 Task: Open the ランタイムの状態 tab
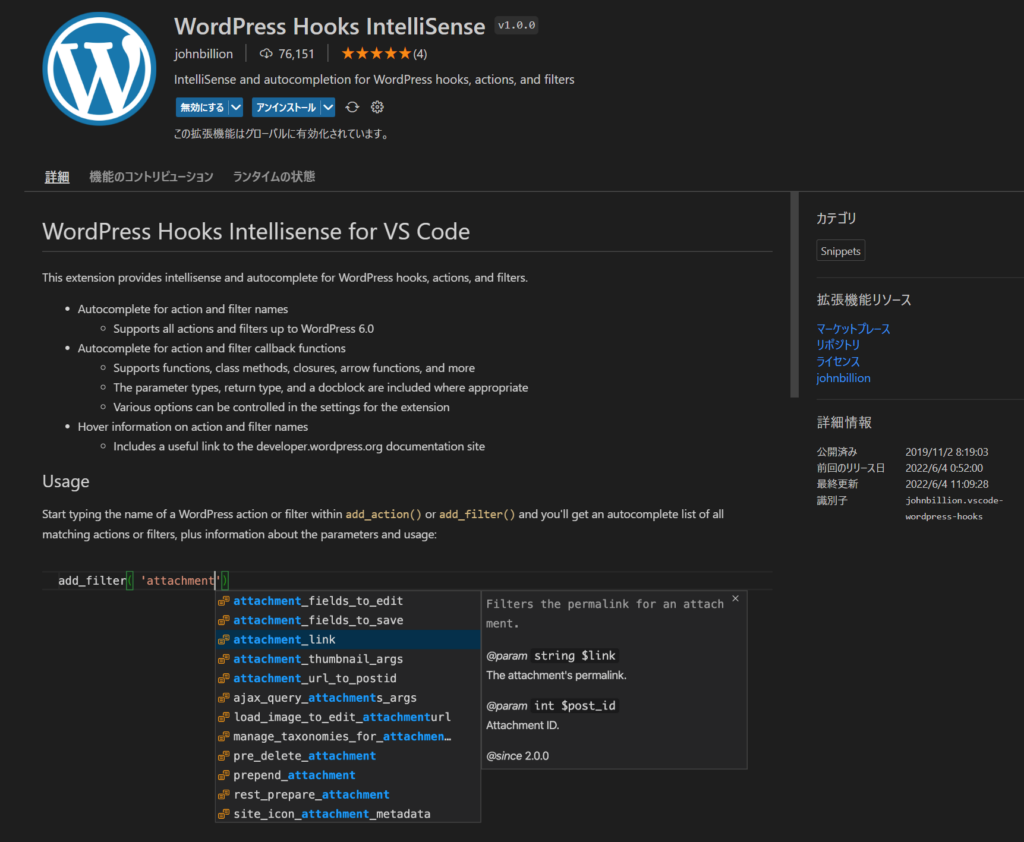pos(273,177)
